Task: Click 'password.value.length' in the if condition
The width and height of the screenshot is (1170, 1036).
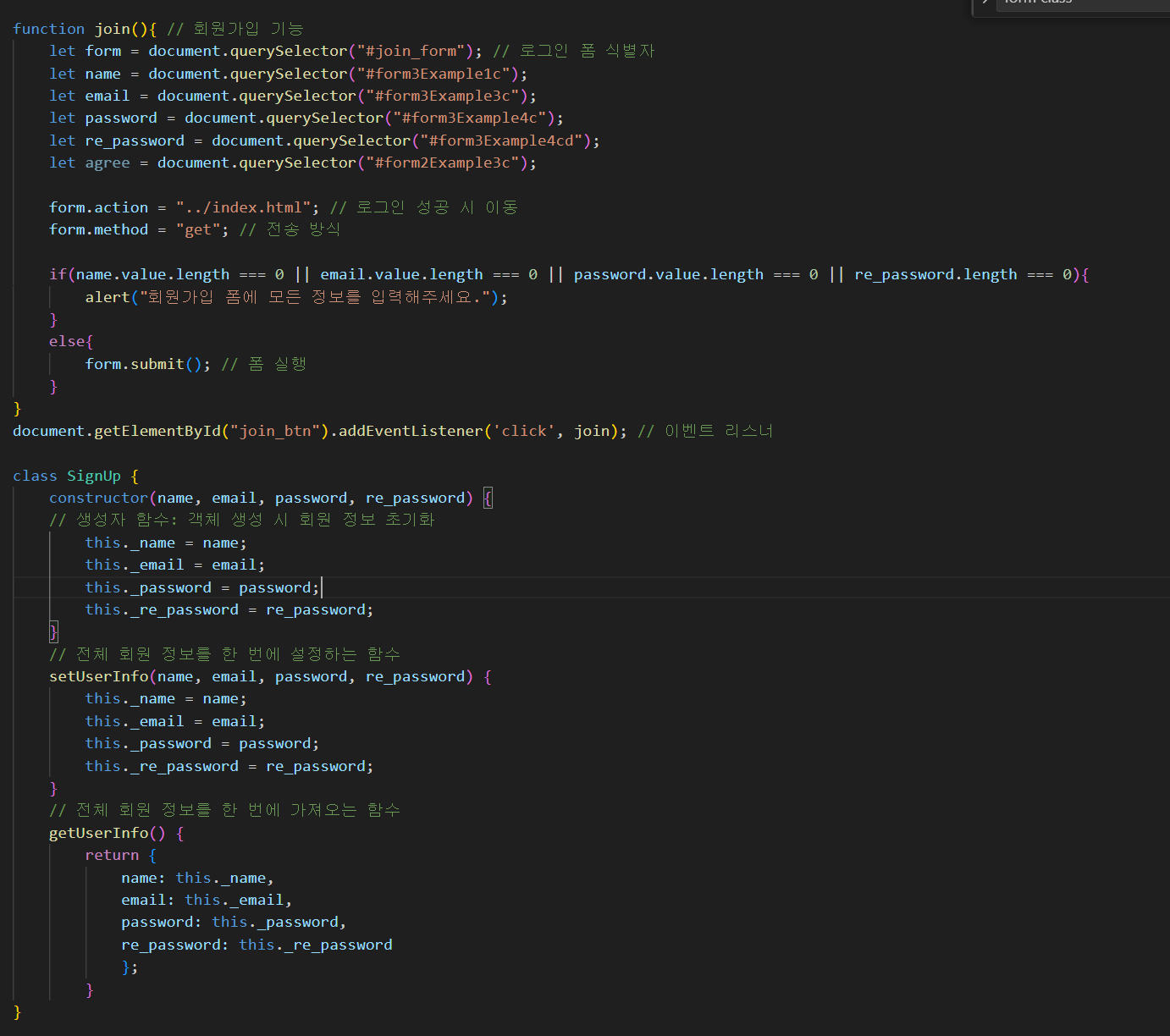Action: [669, 274]
